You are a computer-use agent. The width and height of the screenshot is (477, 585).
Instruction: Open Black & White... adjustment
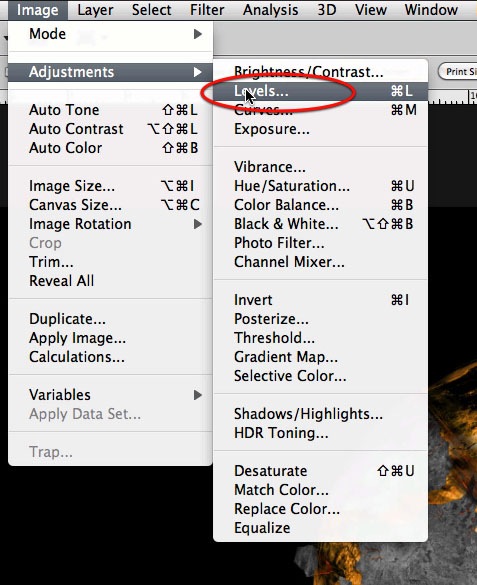(x=320, y=224)
